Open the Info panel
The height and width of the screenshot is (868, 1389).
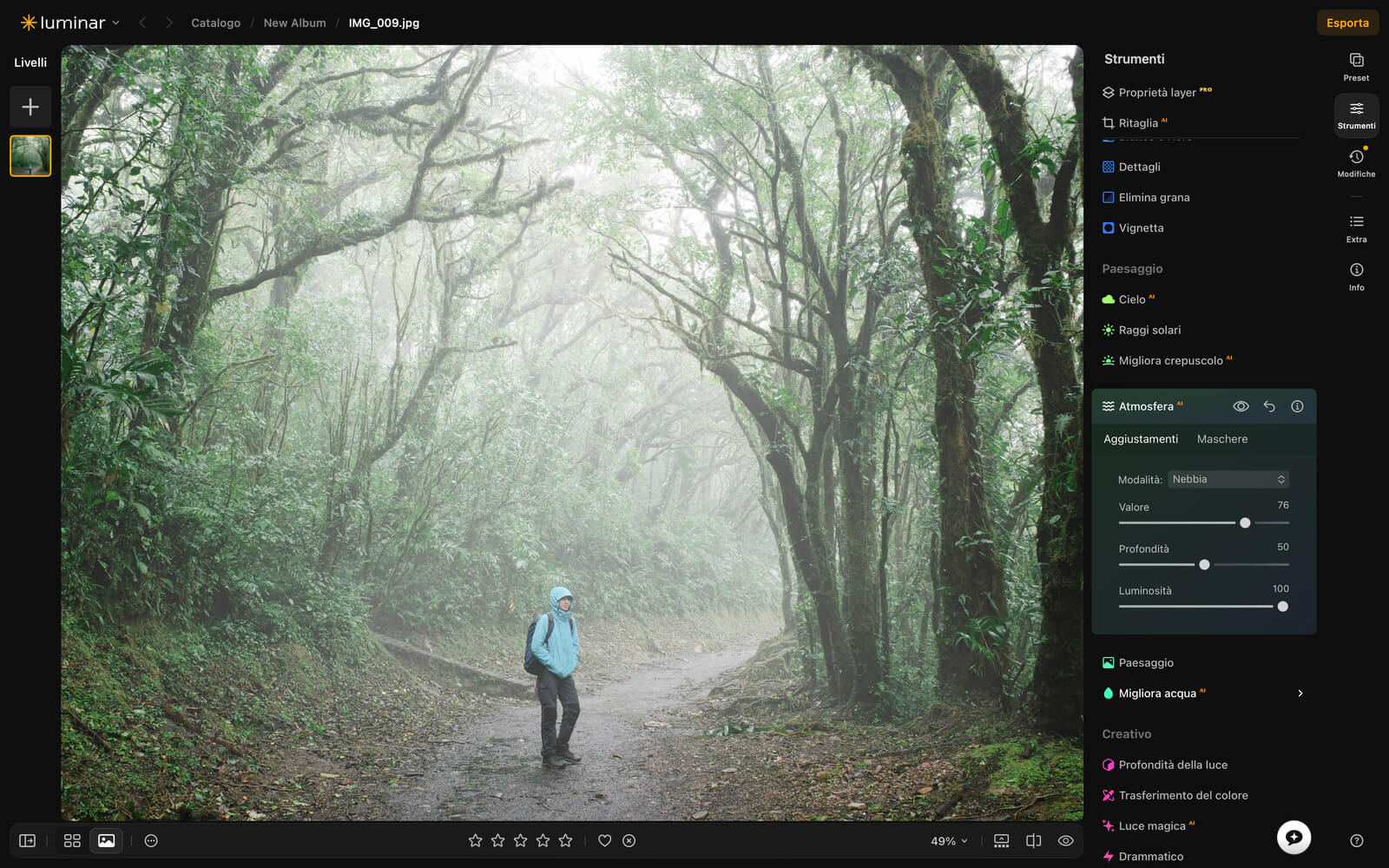[x=1356, y=276]
